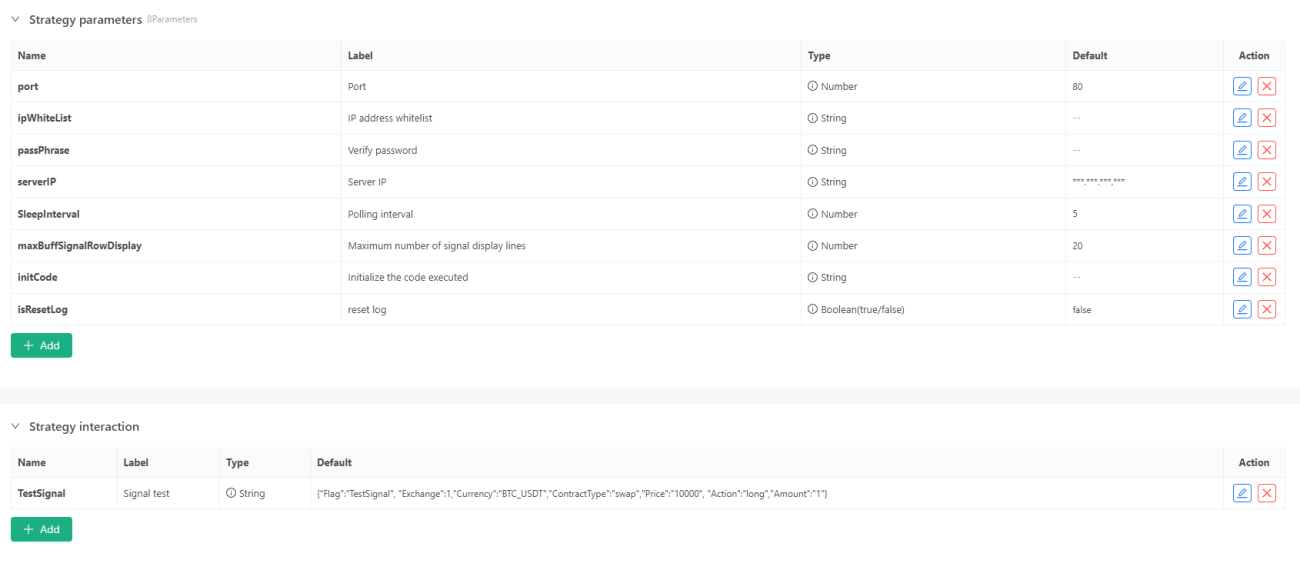Select the port name cell

point(176,87)
